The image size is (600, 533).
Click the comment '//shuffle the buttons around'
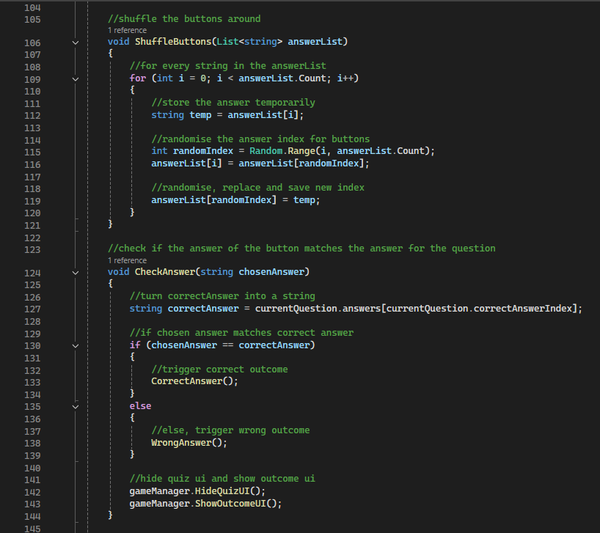184,19
